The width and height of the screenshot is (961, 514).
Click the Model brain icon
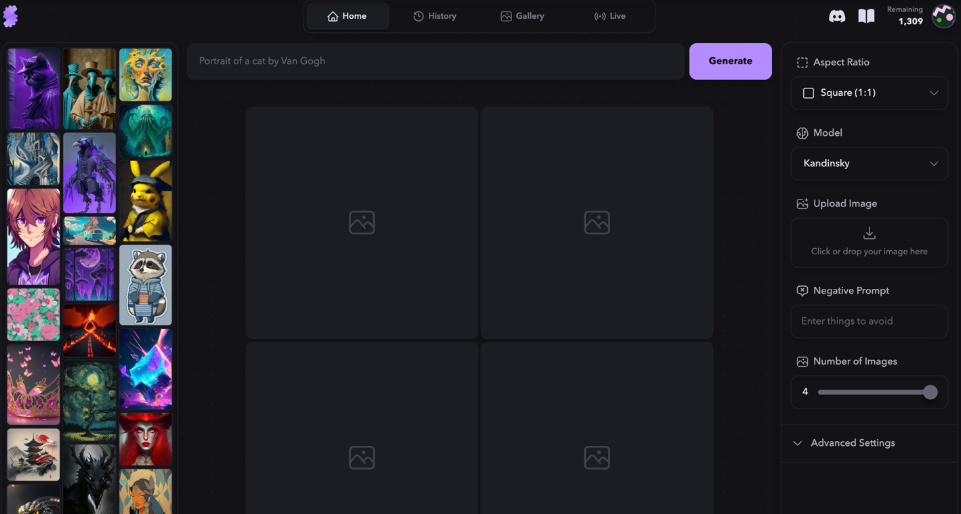(802, 133)
